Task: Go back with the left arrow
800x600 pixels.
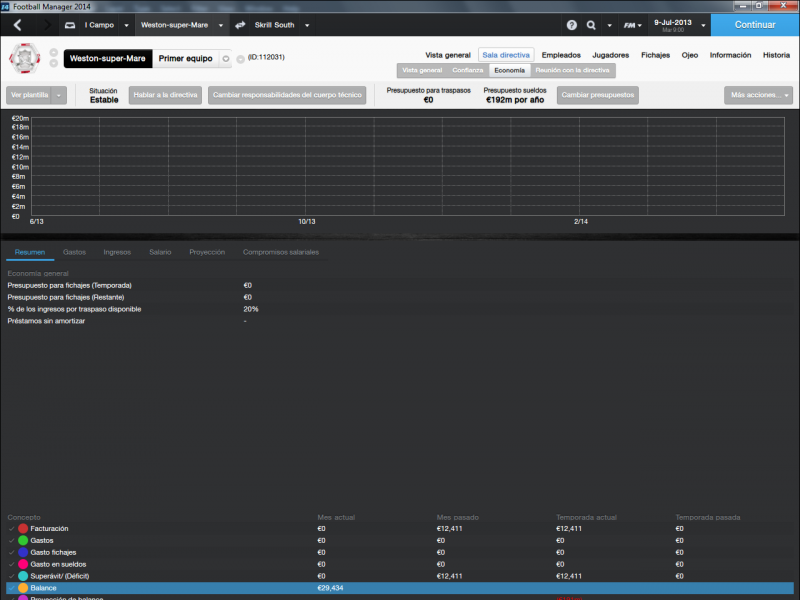Action: pyautogui.click(x=18, y=25)
